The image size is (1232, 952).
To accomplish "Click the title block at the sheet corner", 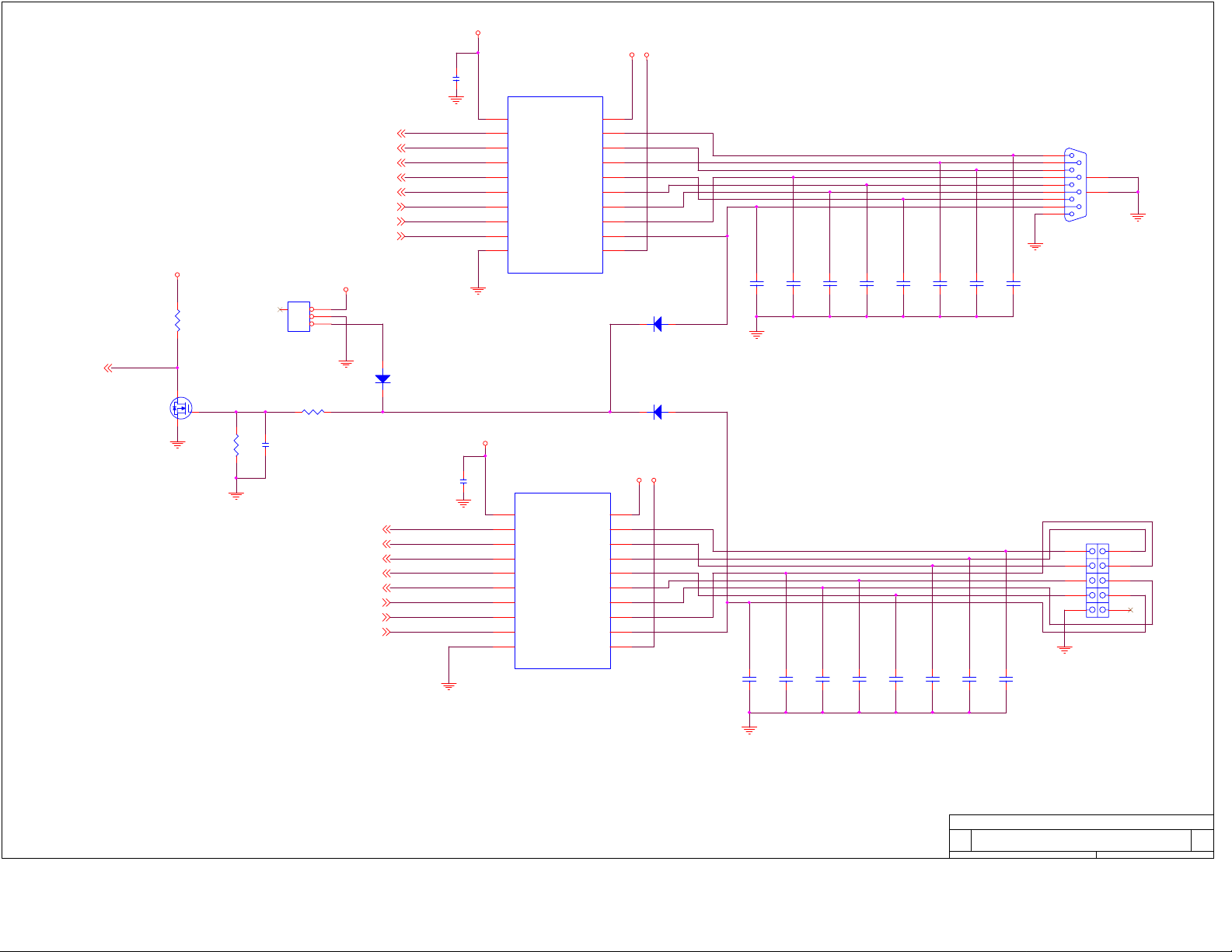I will [x=1081, y=836].
